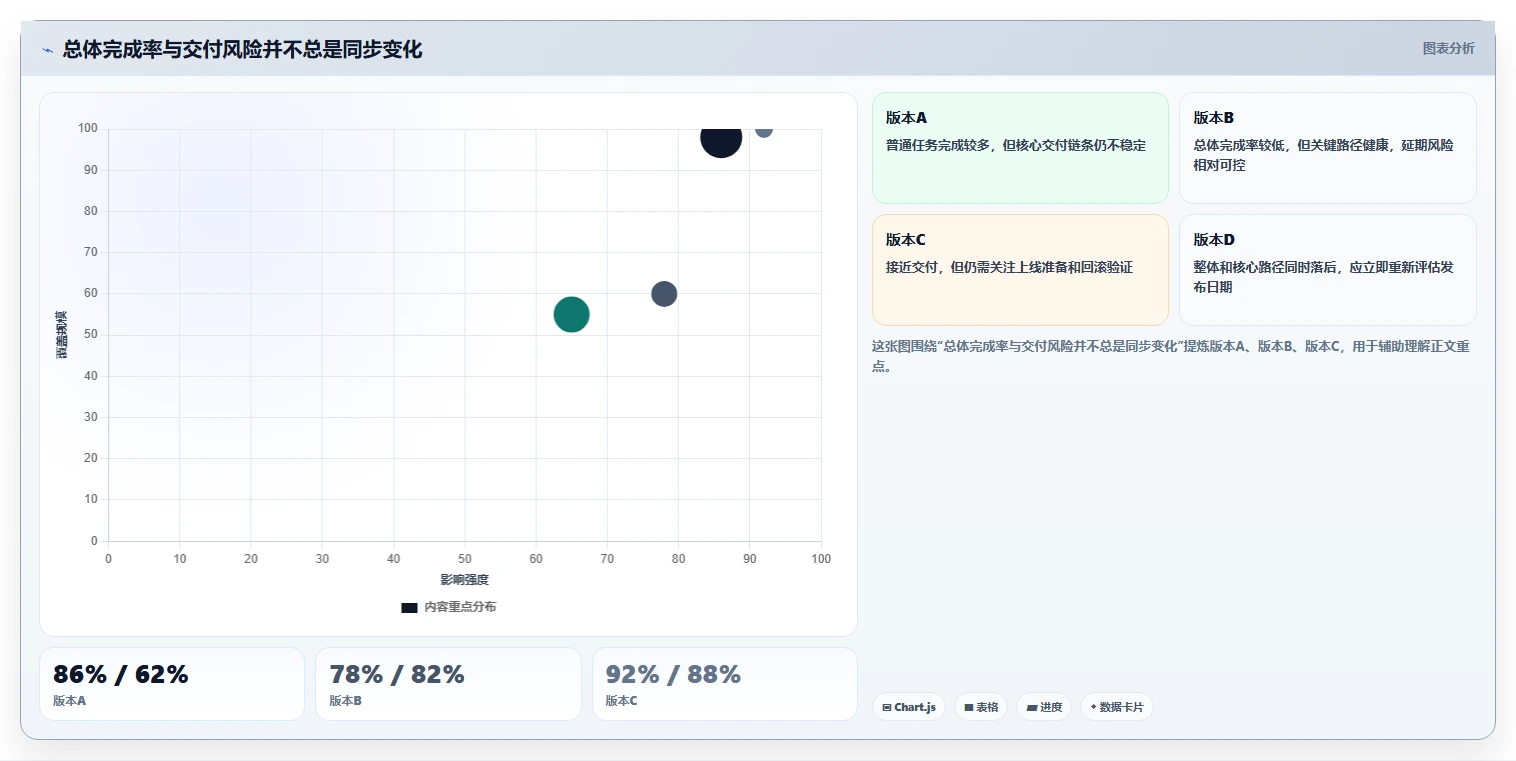
Task: Click the 数据卡片 tag pill
Action: tap(1117, 707)
